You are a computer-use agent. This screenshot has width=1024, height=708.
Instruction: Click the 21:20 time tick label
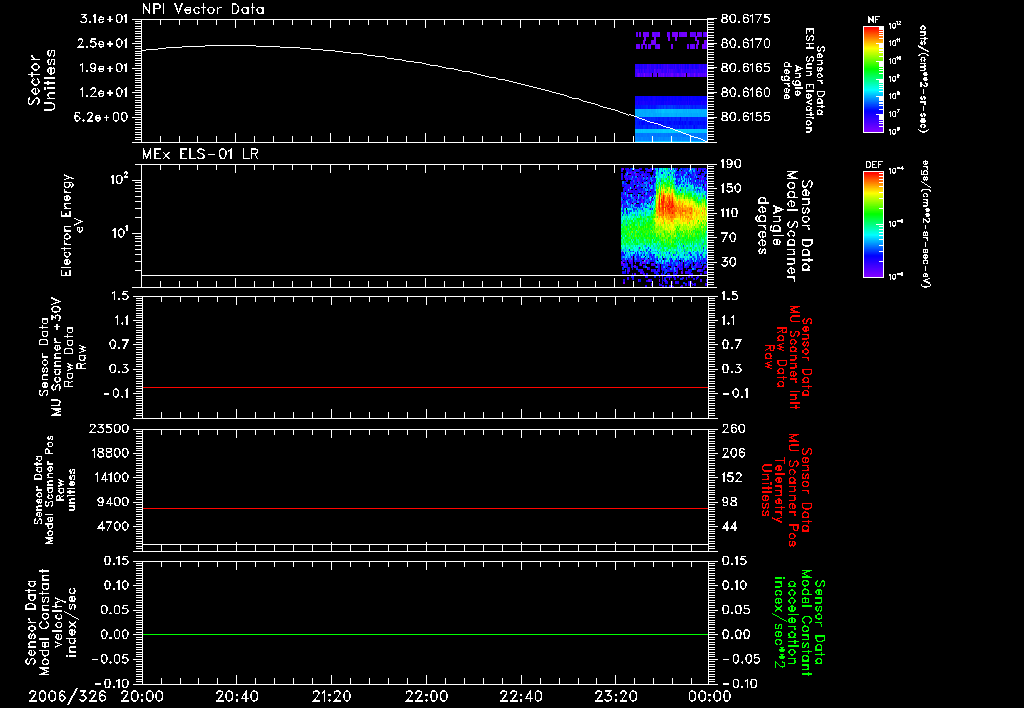click(332, 696)
